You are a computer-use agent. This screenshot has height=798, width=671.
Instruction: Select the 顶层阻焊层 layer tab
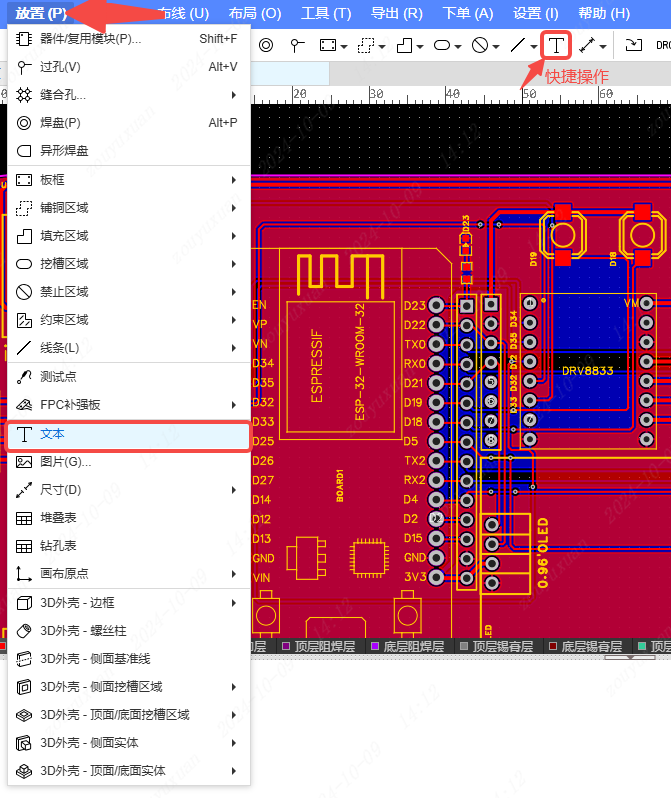319,646
